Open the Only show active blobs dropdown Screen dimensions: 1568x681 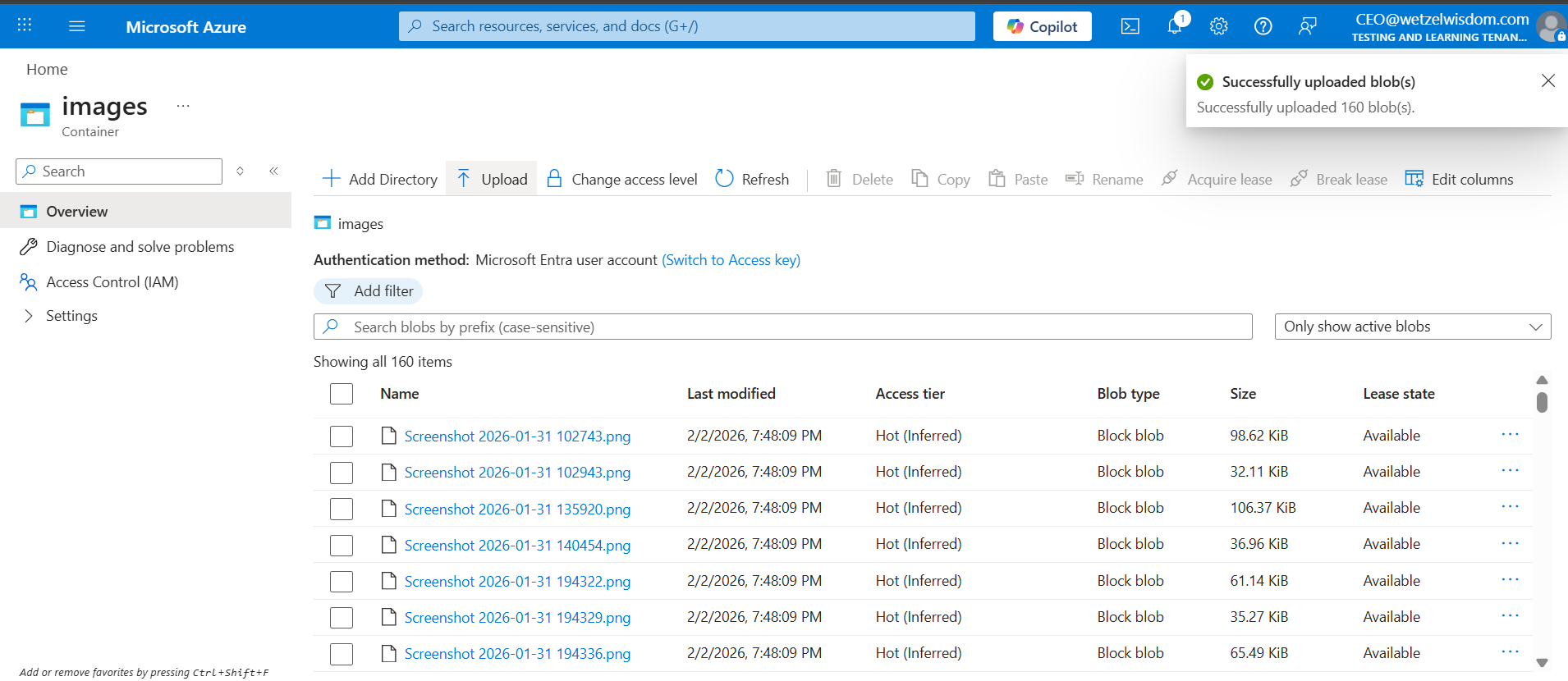(x=1412, y=327)
